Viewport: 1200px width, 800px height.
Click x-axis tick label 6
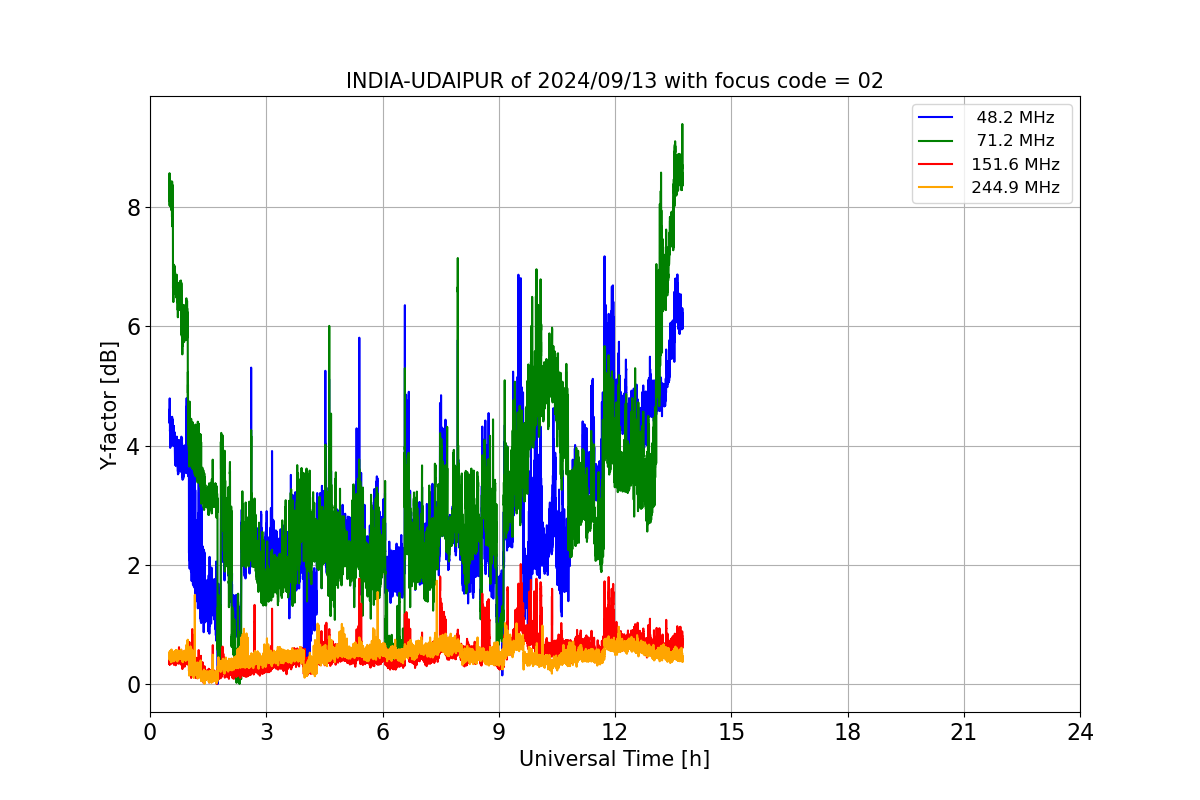pos(382,731)
